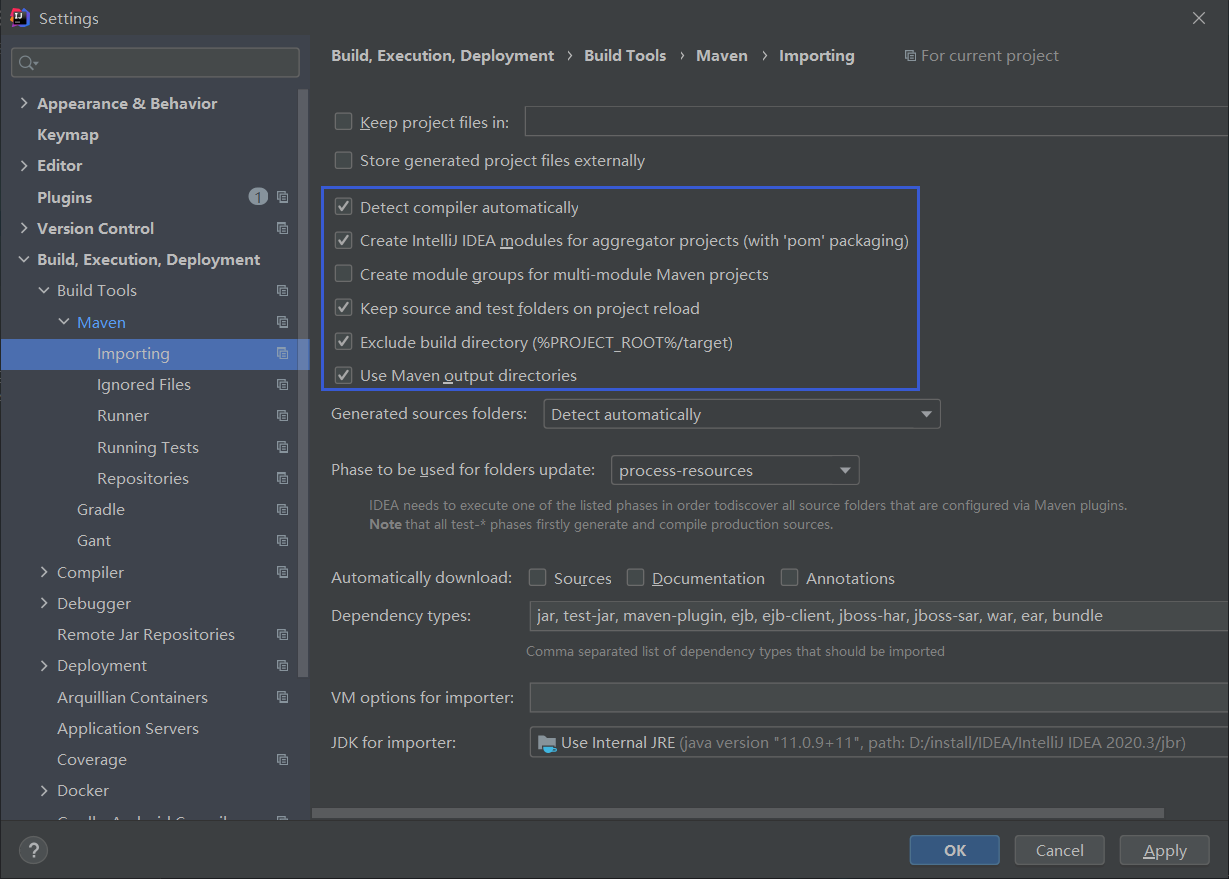
Task: Click the per-project icon beside Build Tools
Action: [x=283, y=290]
